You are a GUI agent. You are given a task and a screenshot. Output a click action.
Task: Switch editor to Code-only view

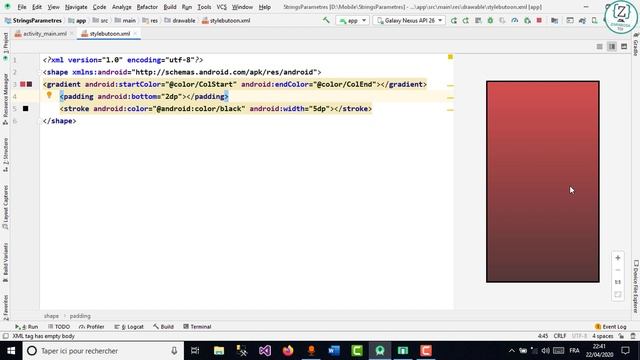pos(600,47)
